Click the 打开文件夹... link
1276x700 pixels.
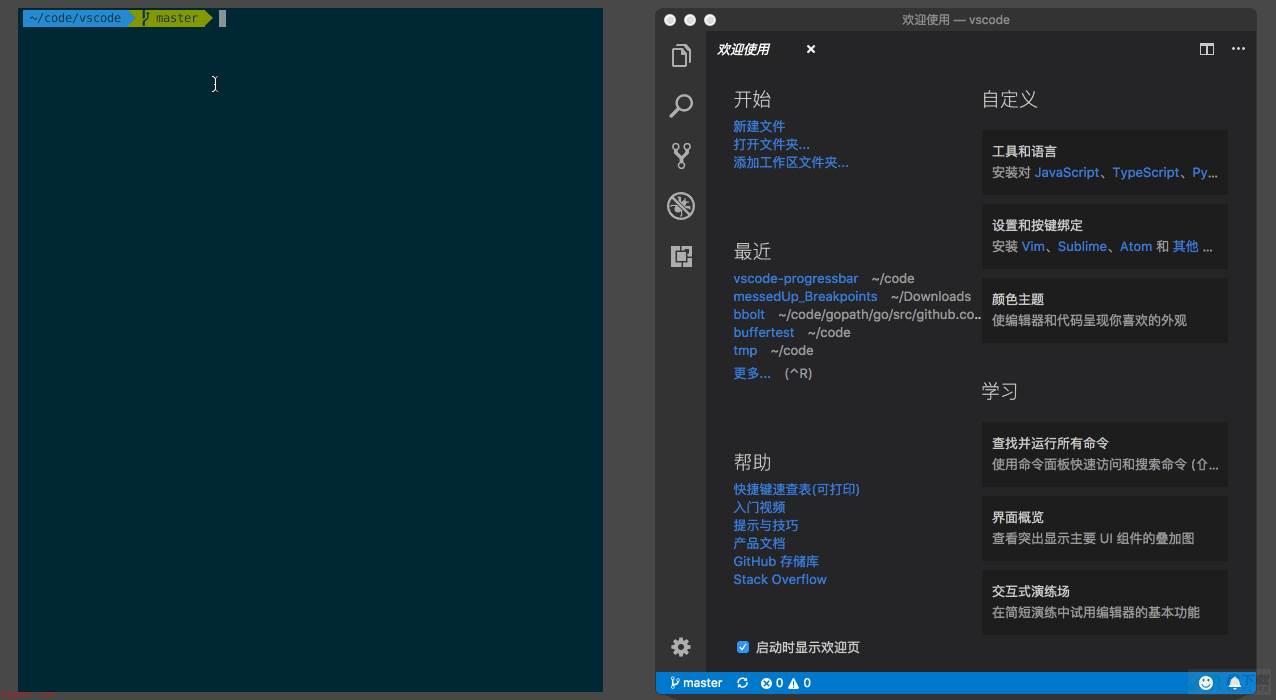pyautogui.click(x=771, y=144)
